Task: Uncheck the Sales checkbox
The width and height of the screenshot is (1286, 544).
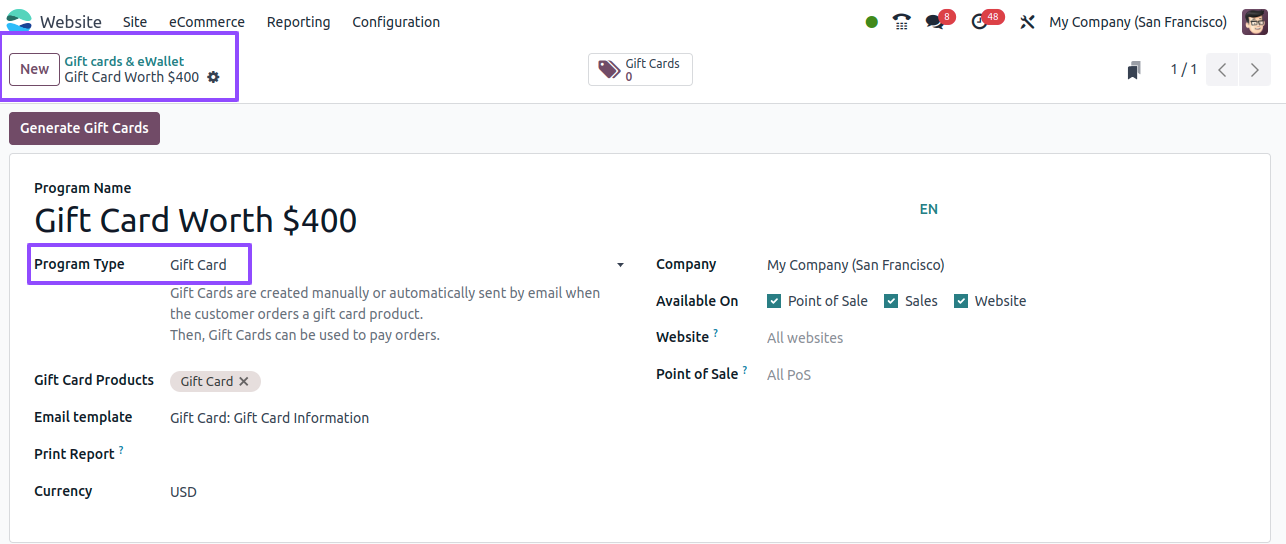Action: 891,301
